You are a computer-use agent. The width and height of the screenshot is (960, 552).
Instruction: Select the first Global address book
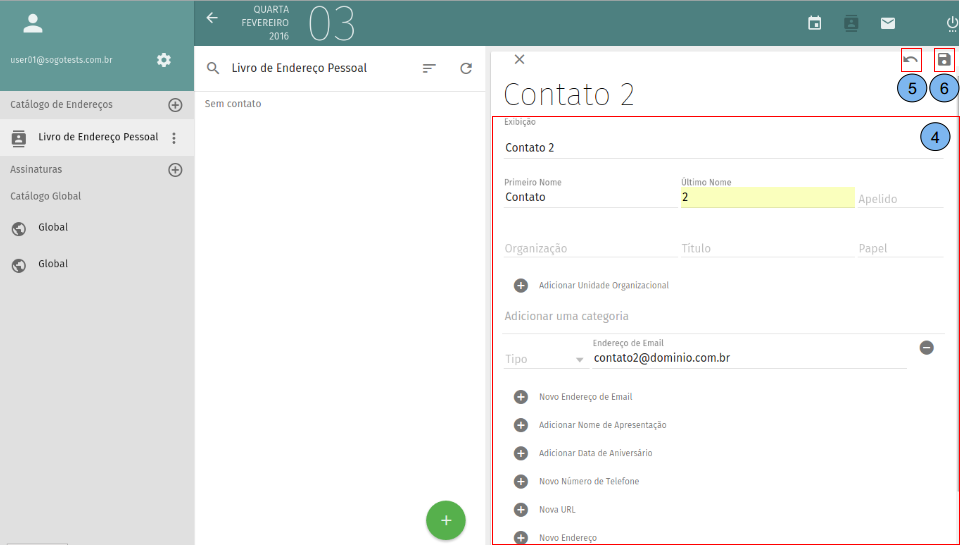(53, 228)
